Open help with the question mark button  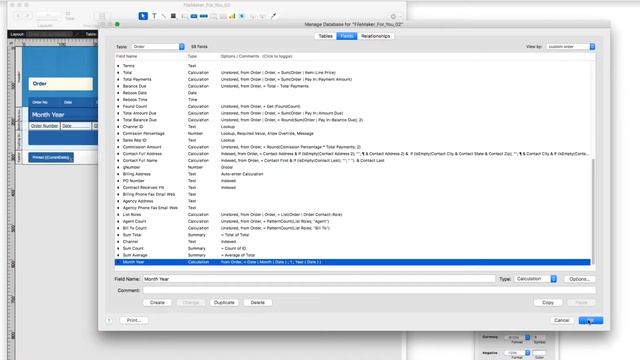109,320
